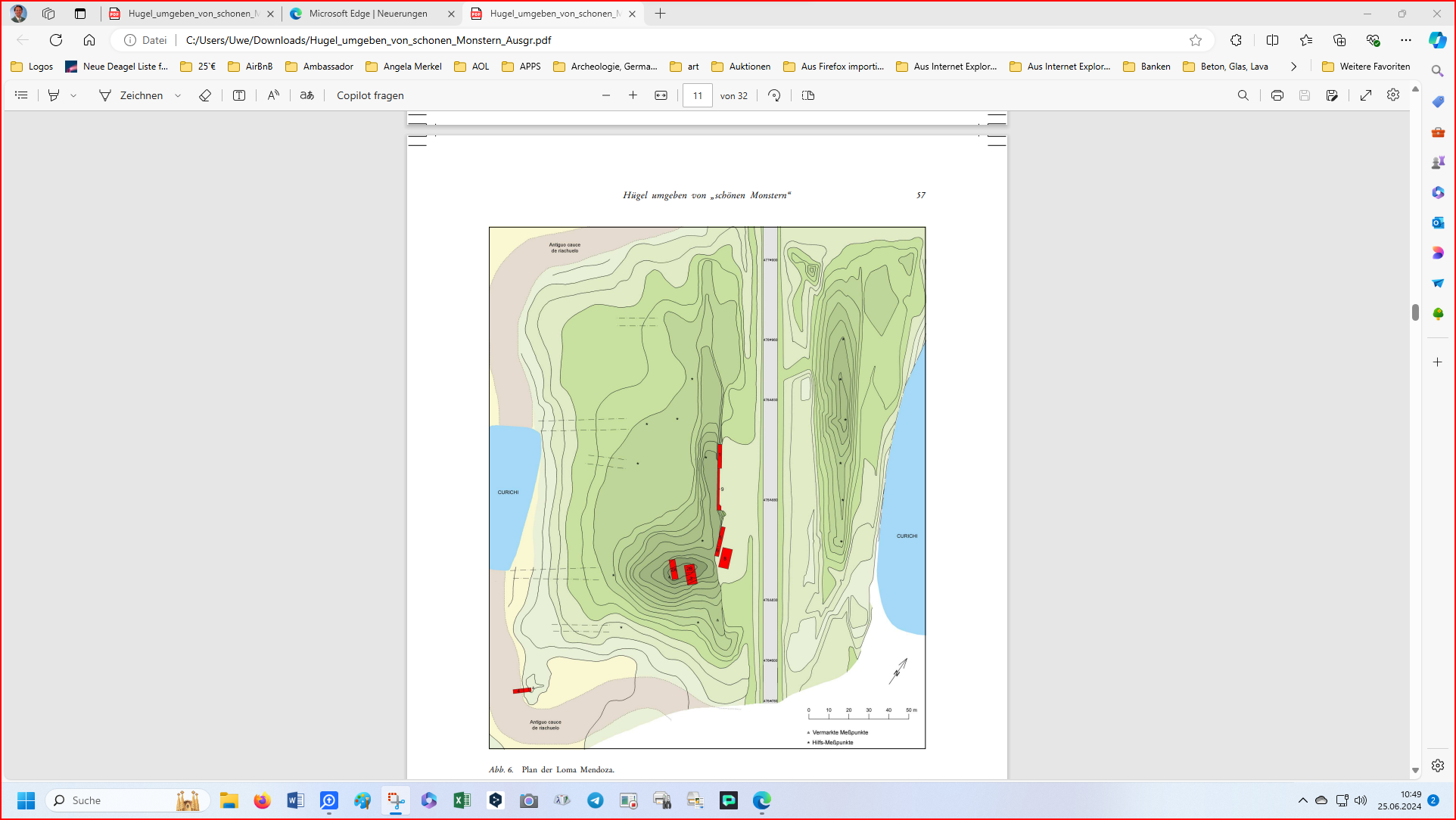The height and width of the screenshot is (820, 1456).
Task: Open browser collections
Action: point(1339,40)
